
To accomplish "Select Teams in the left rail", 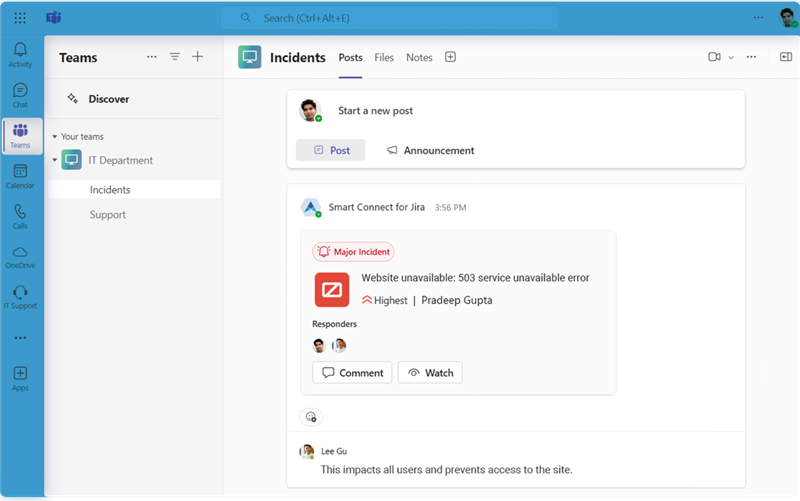I will coord(20,136).
